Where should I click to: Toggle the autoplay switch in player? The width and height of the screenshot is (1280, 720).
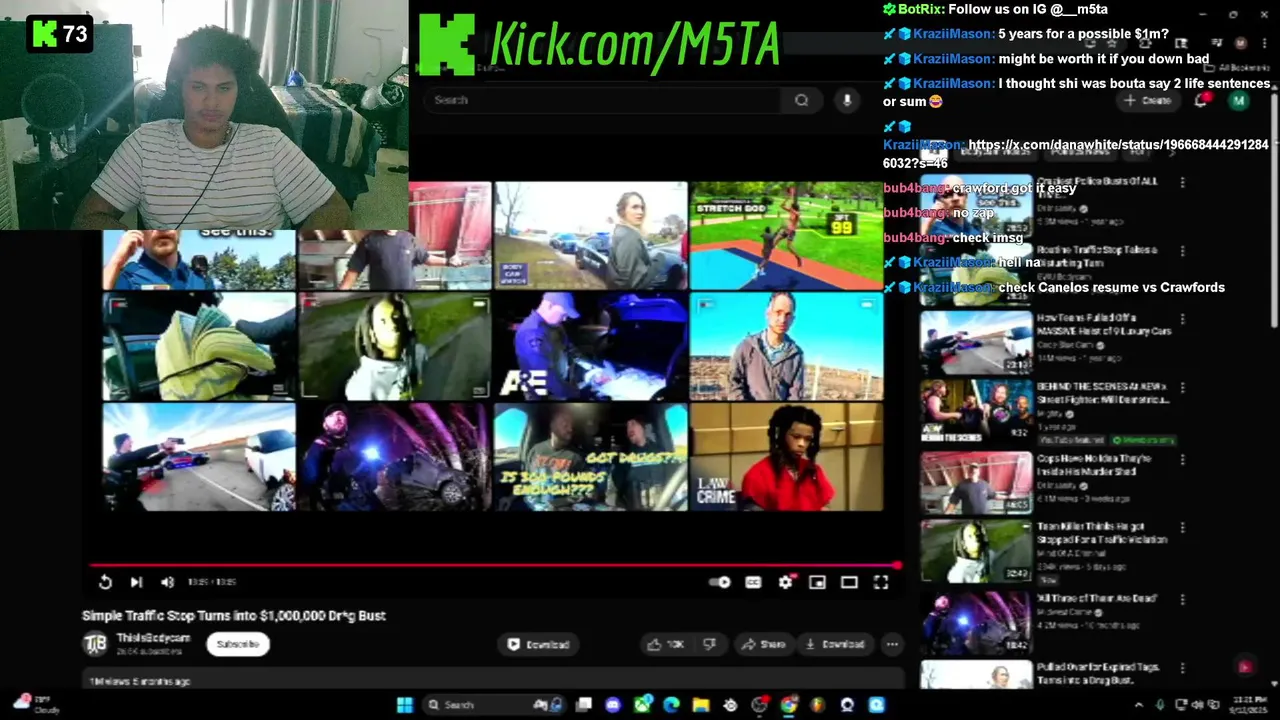[x=720, y=582]
